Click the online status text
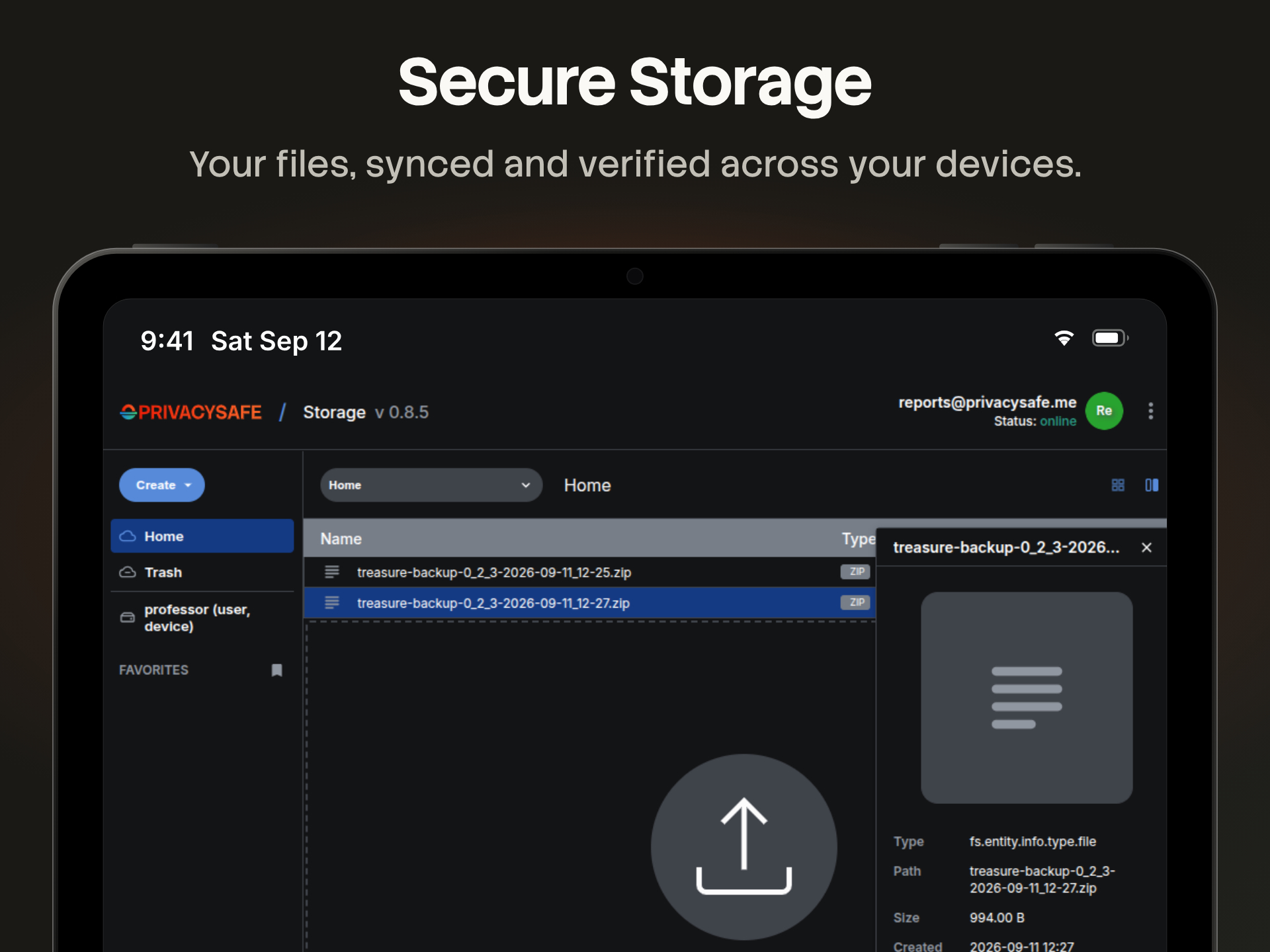This screenshot has width=1270, height=952. (1058, 421)
